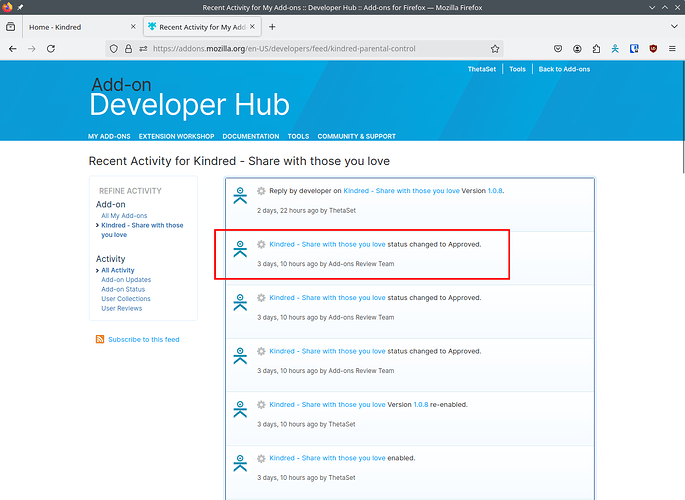Screen dimensions: 685x500
Task: Click the Add-on Developer Hub logo
Action: pyautogui.click(x=189, y=97)
